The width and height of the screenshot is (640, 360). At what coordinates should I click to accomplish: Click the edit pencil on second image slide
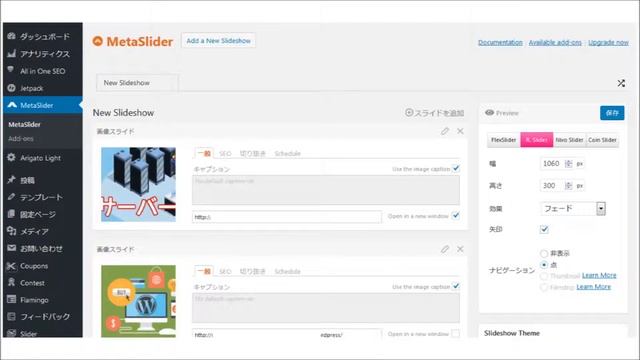[x=445, y=249]
